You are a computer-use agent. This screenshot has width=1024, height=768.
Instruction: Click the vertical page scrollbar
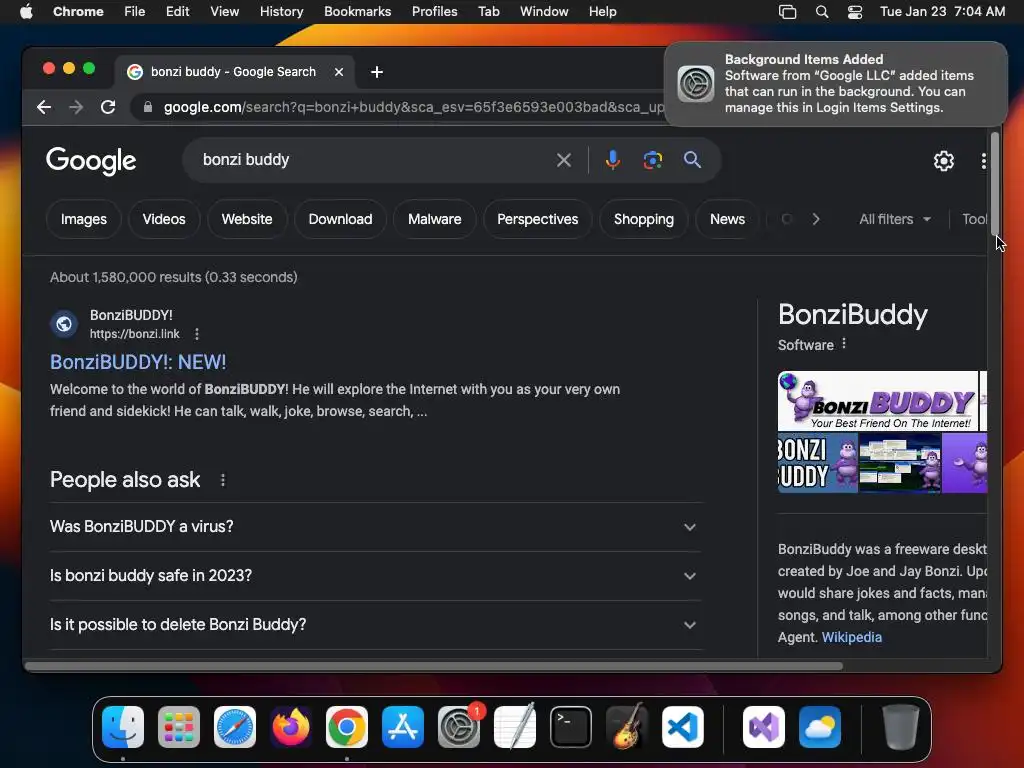995,184
